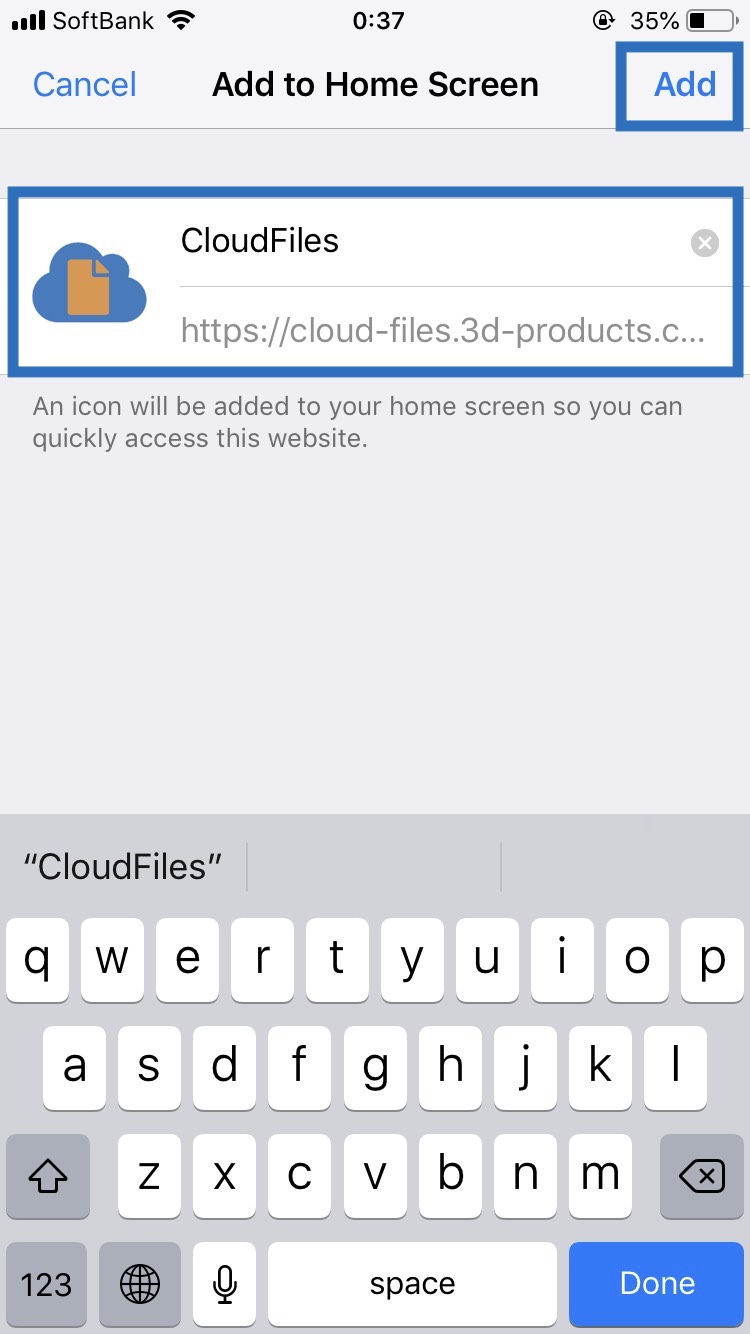This screenshot has width=750, height=1334.
Task: Edit the CloudFiles title text field
Action: tap(430, 241)
